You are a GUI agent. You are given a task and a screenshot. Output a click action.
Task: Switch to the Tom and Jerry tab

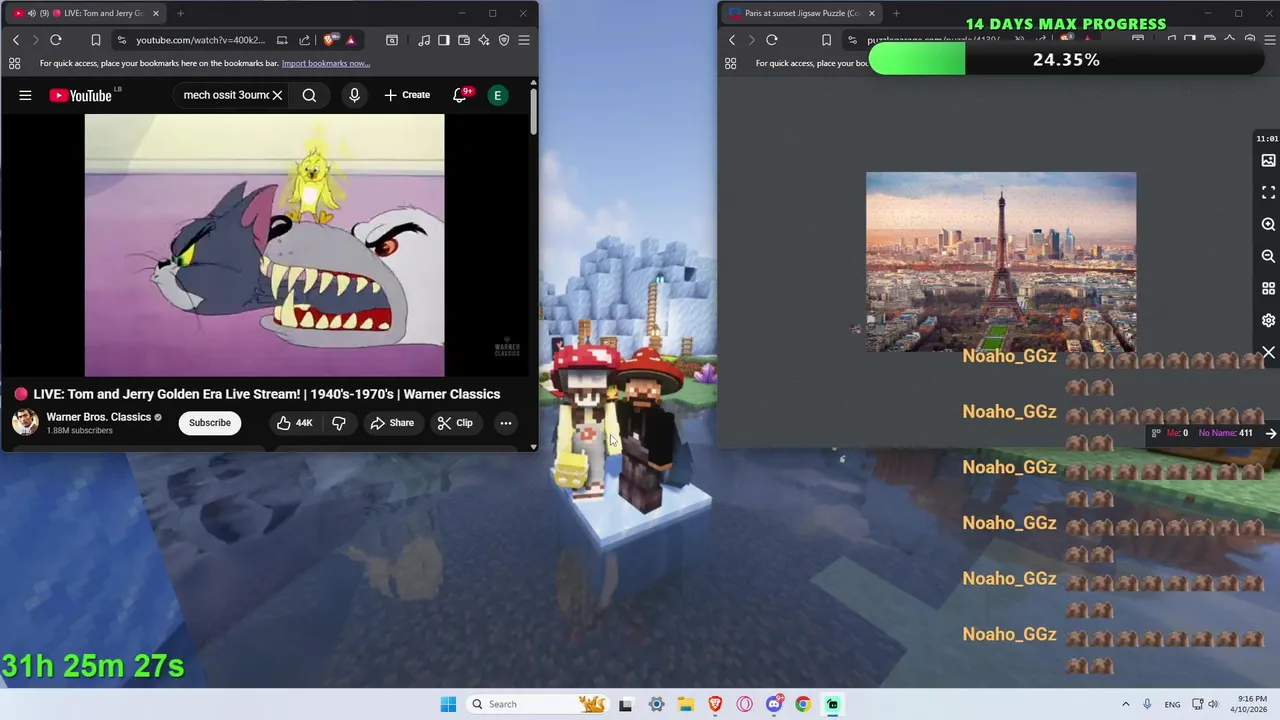pyautogui.click(x=85, y=13)
